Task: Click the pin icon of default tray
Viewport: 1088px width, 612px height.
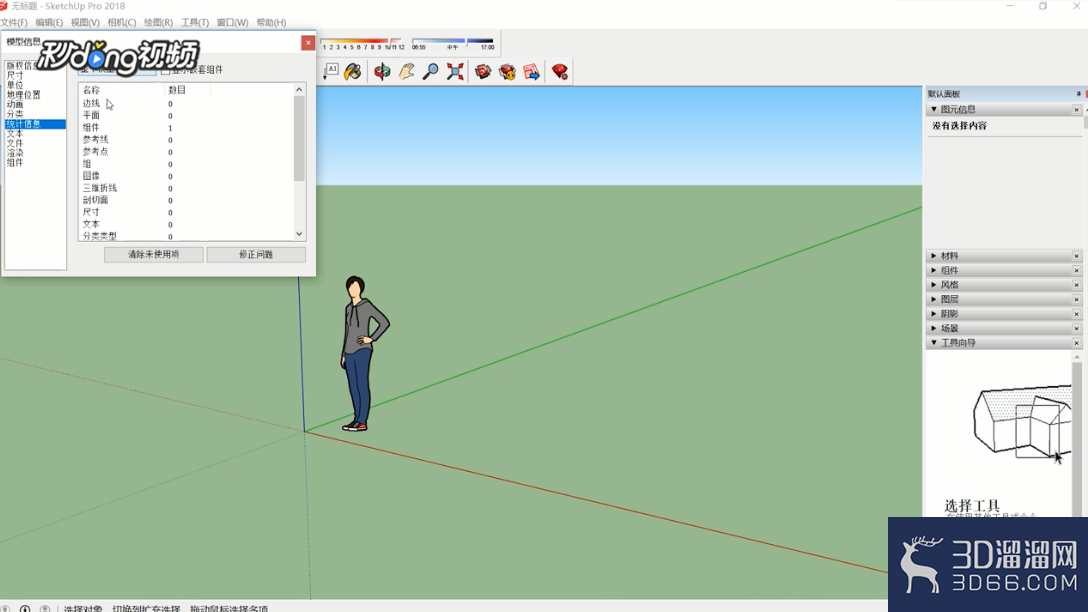Action: click(x=1078, y=94)
